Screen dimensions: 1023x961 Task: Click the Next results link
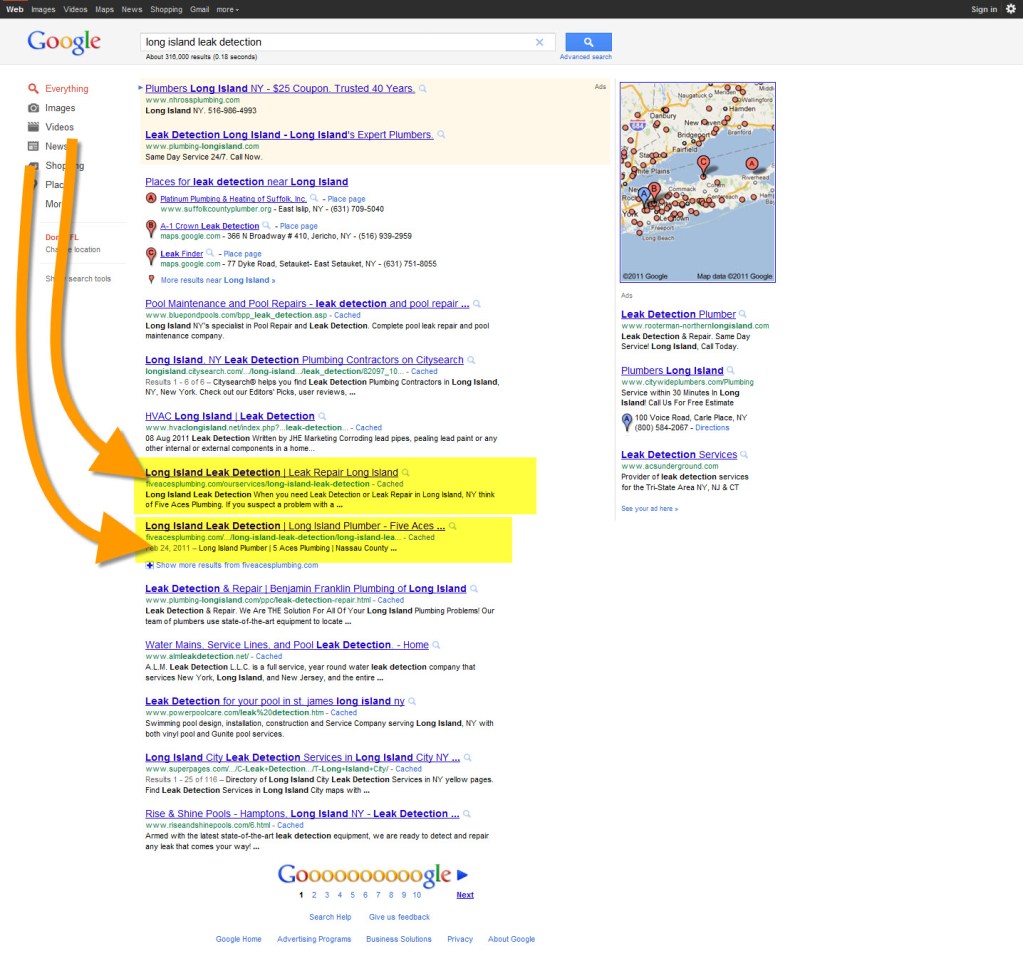pyautogui.click(x=465, y=895)
